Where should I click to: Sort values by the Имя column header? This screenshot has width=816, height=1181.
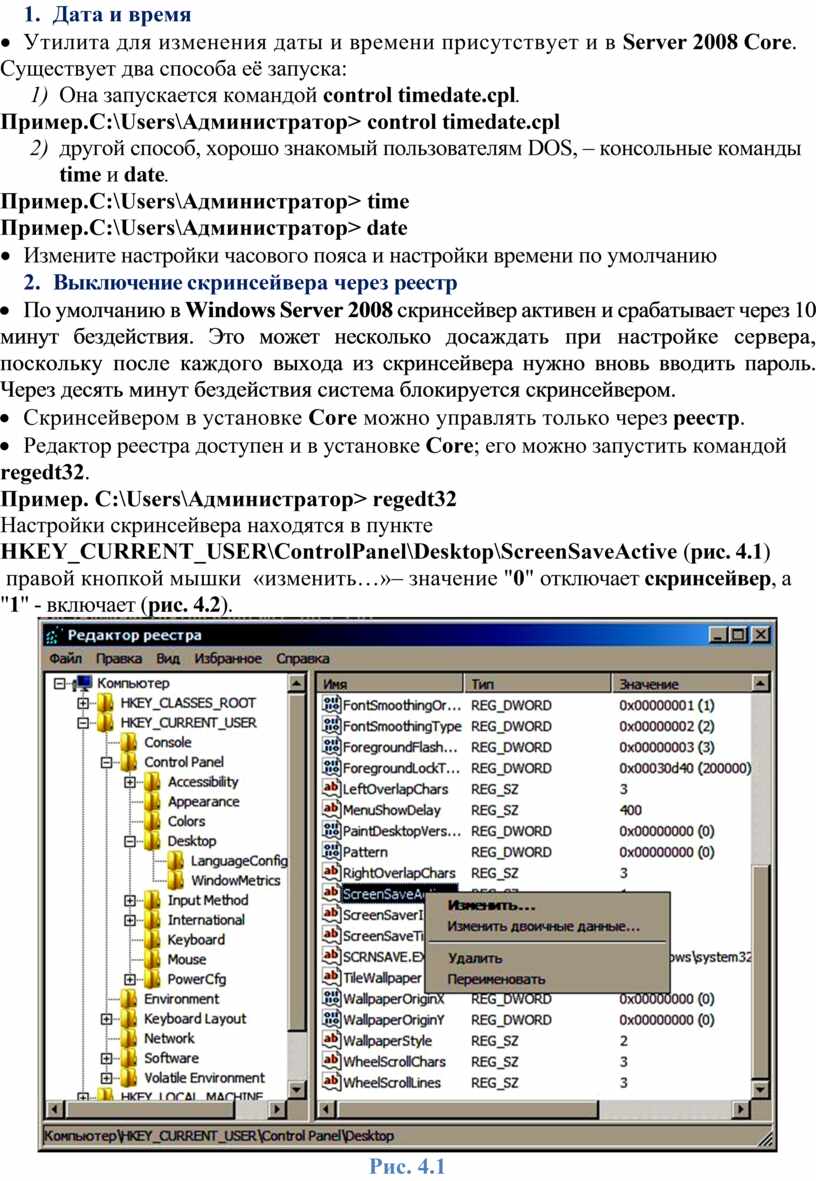pos(390,684)
